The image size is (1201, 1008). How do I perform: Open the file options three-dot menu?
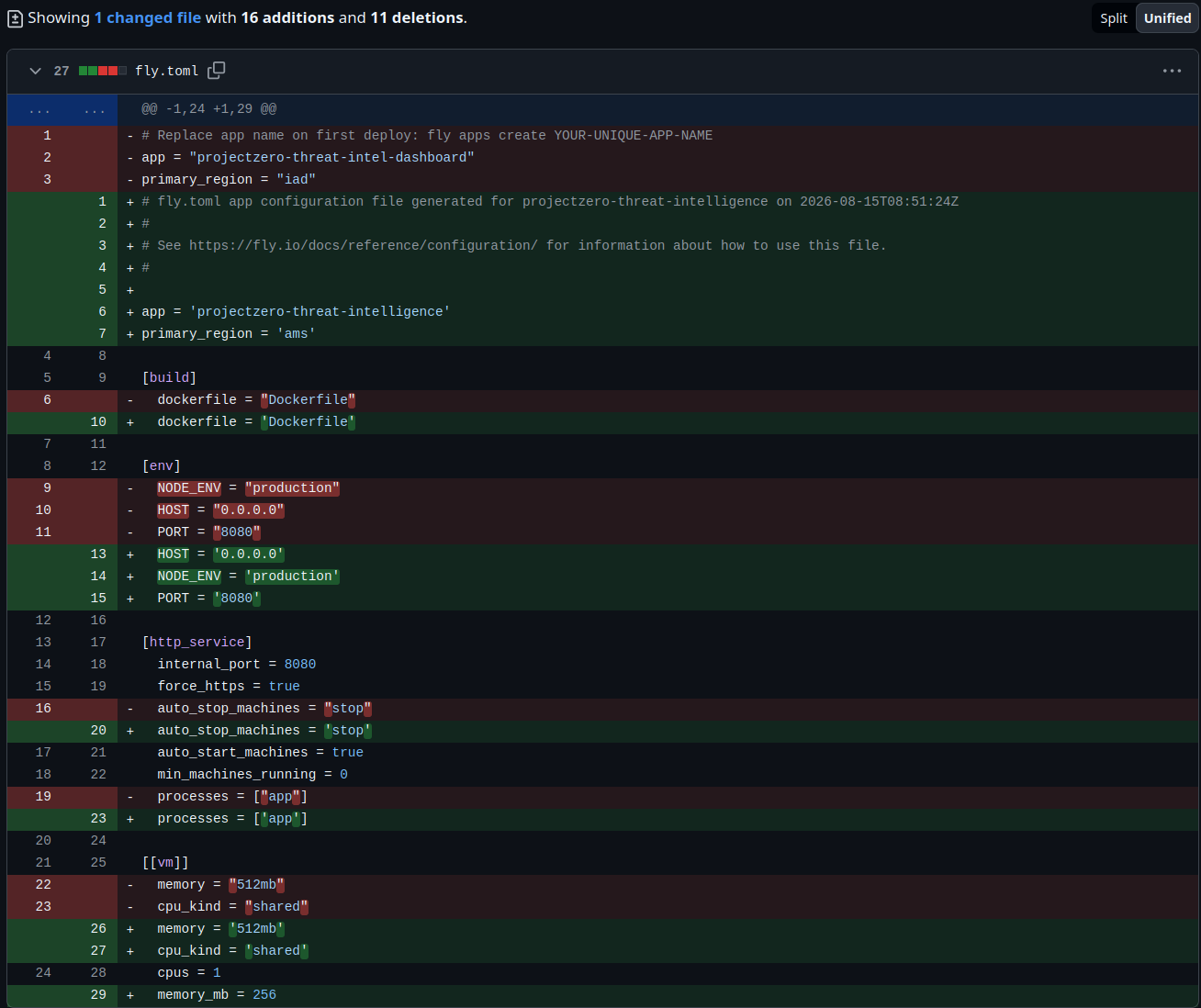pos(1172,71)
